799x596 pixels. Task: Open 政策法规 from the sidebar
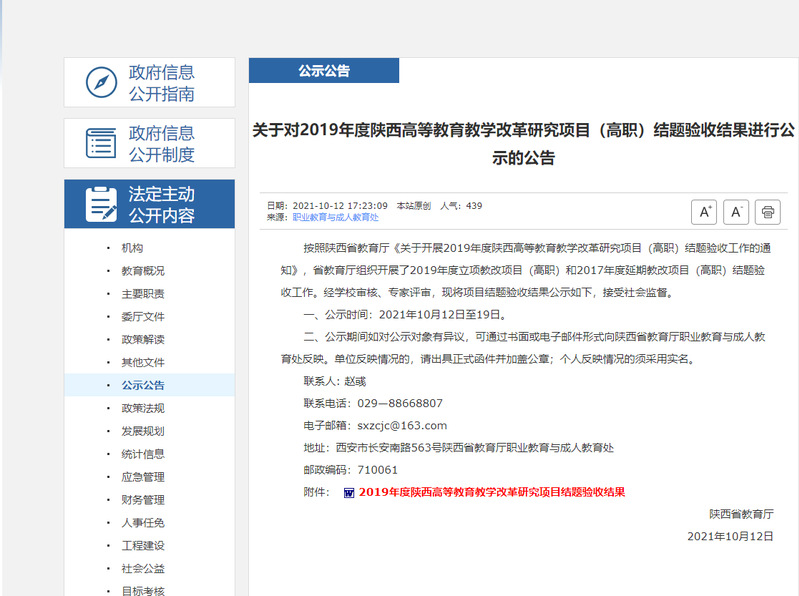click(x=143, y=408)
